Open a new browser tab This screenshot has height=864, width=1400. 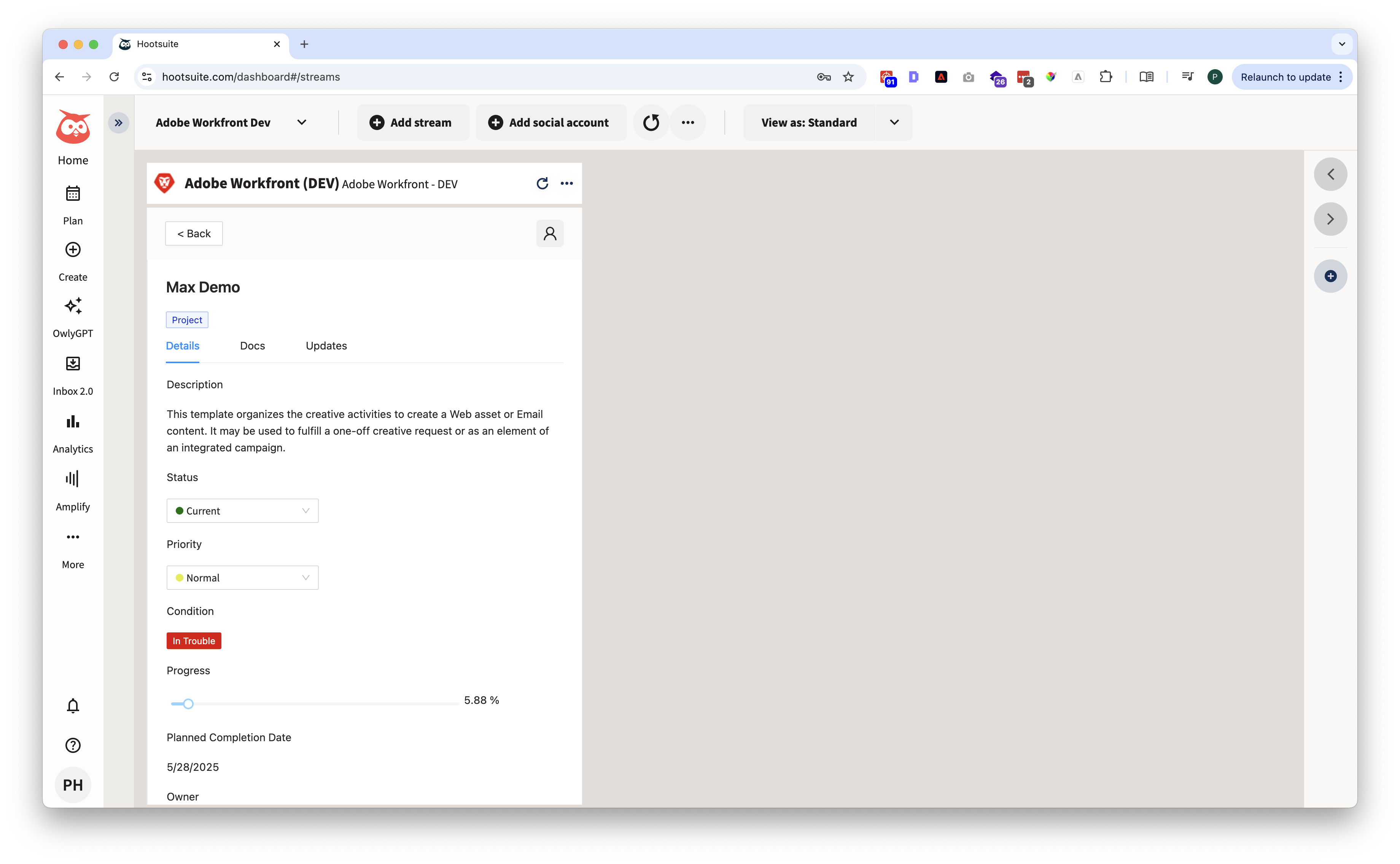pos(304,44)
